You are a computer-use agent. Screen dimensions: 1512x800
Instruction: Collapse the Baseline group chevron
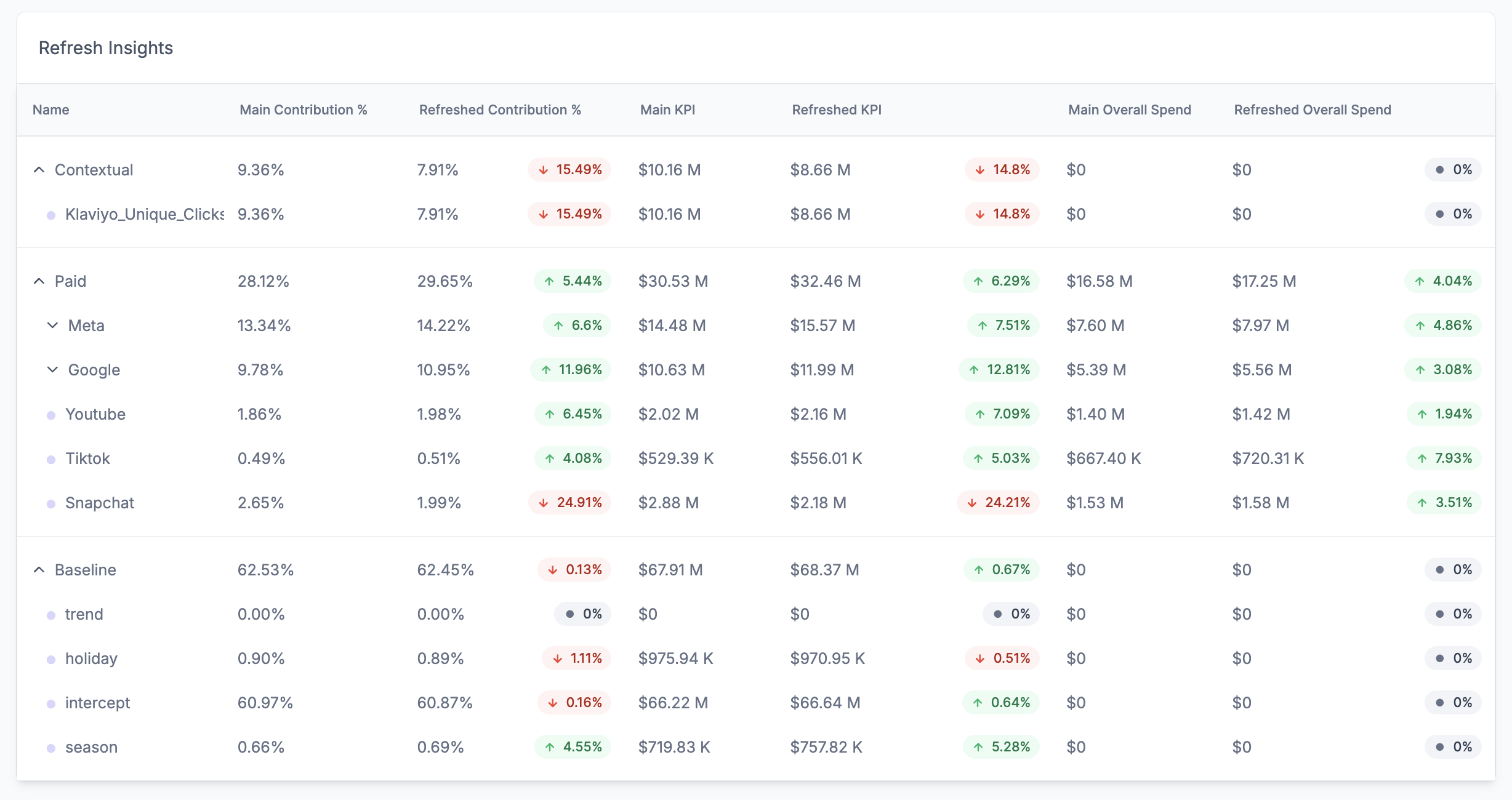[x=39, y=570]
